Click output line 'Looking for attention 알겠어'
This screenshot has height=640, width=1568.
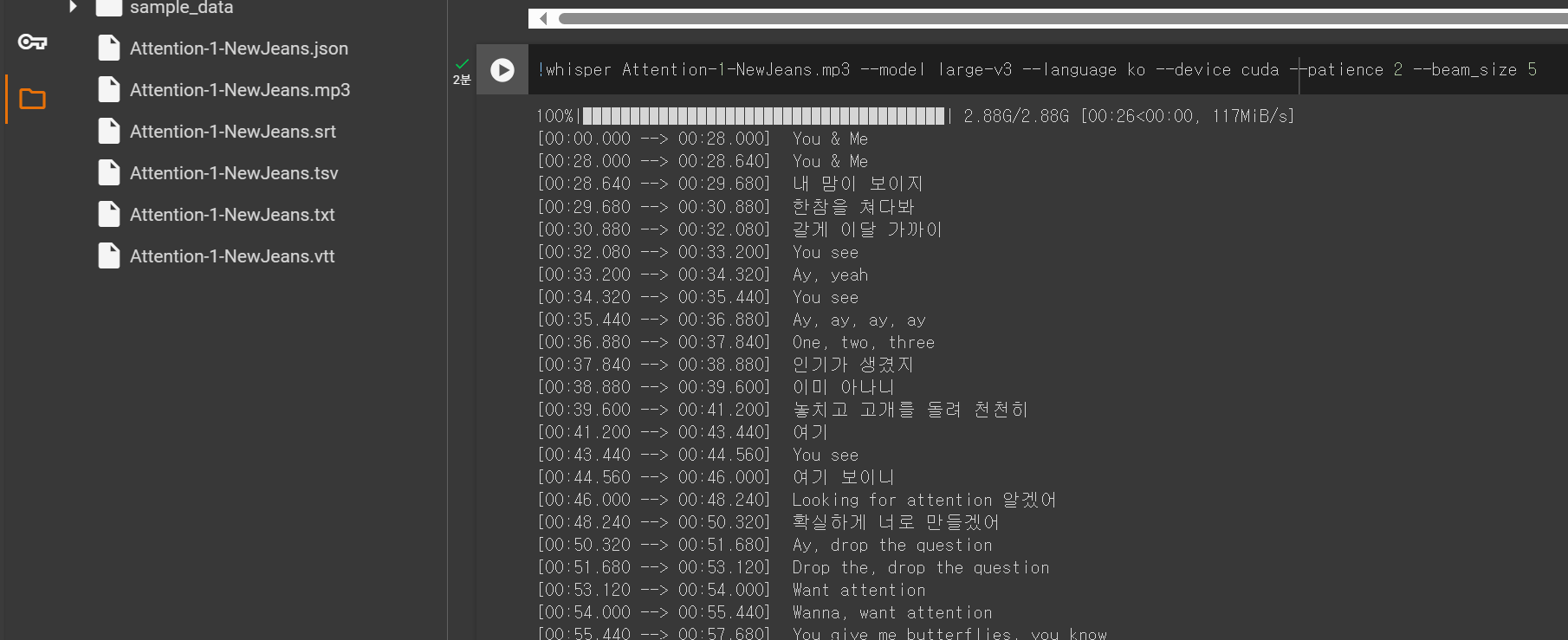pos(924,500)
